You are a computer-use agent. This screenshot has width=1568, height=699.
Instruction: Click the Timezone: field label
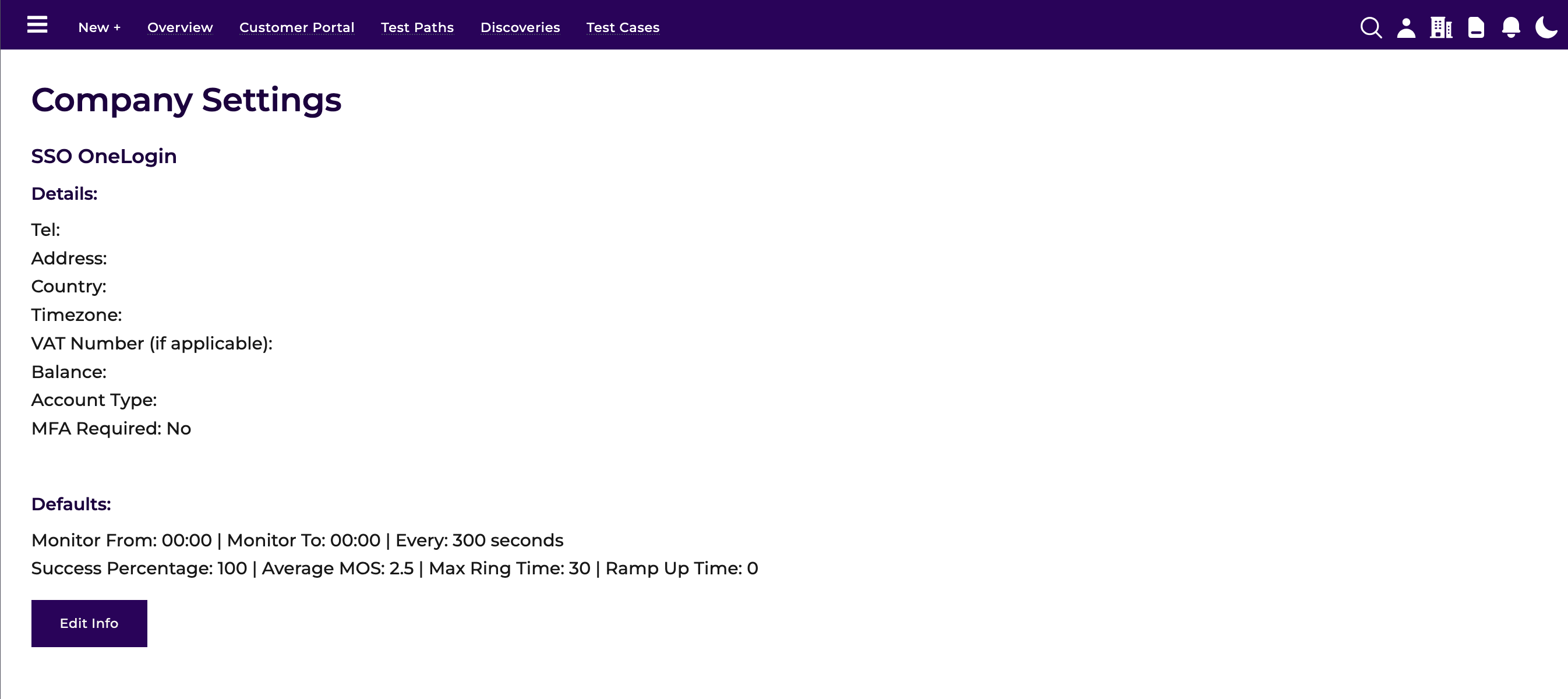tap(77, 315)
